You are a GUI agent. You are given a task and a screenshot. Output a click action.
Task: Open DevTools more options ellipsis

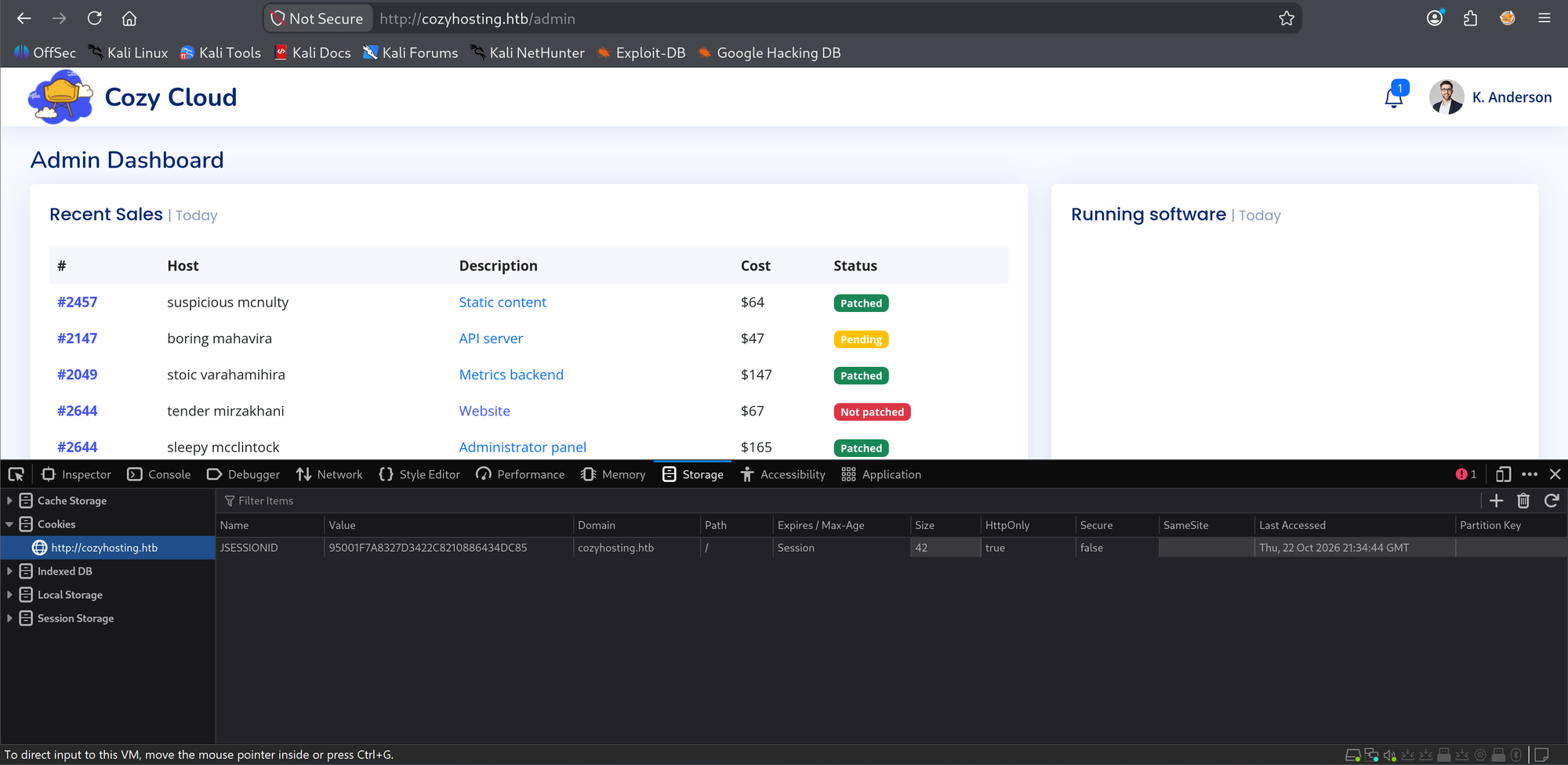click(x=1530, y=474)
